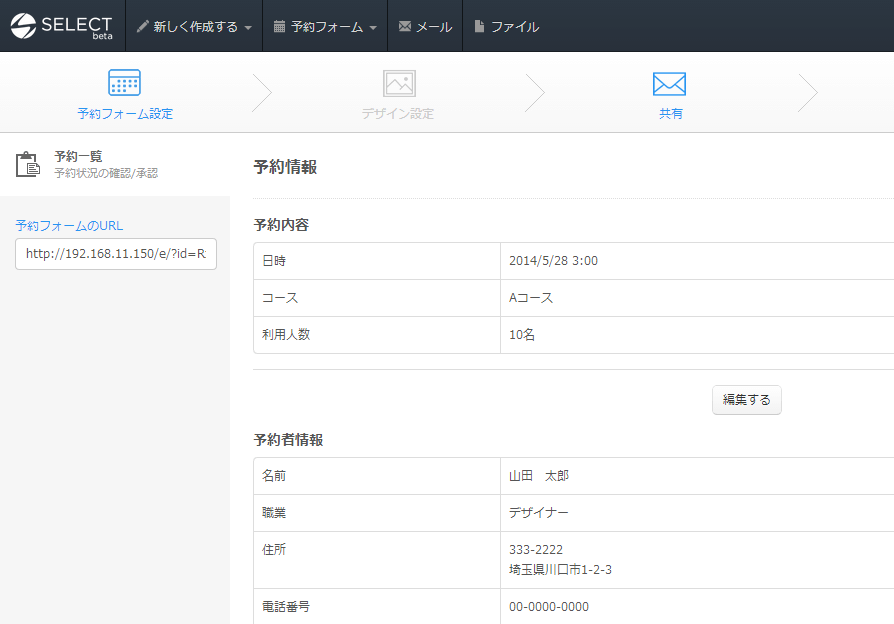The width and height of the screenshot is (894, 624).
Task: Expand the 予約フォーム dropdown caret
Action: tap(373, 28)
